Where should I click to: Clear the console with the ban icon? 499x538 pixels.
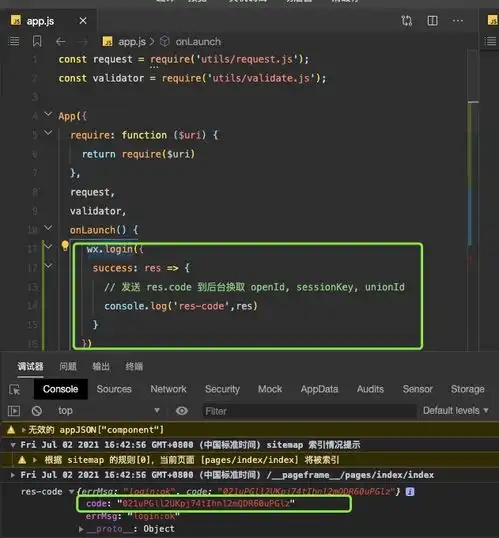(x=37, y=411)
